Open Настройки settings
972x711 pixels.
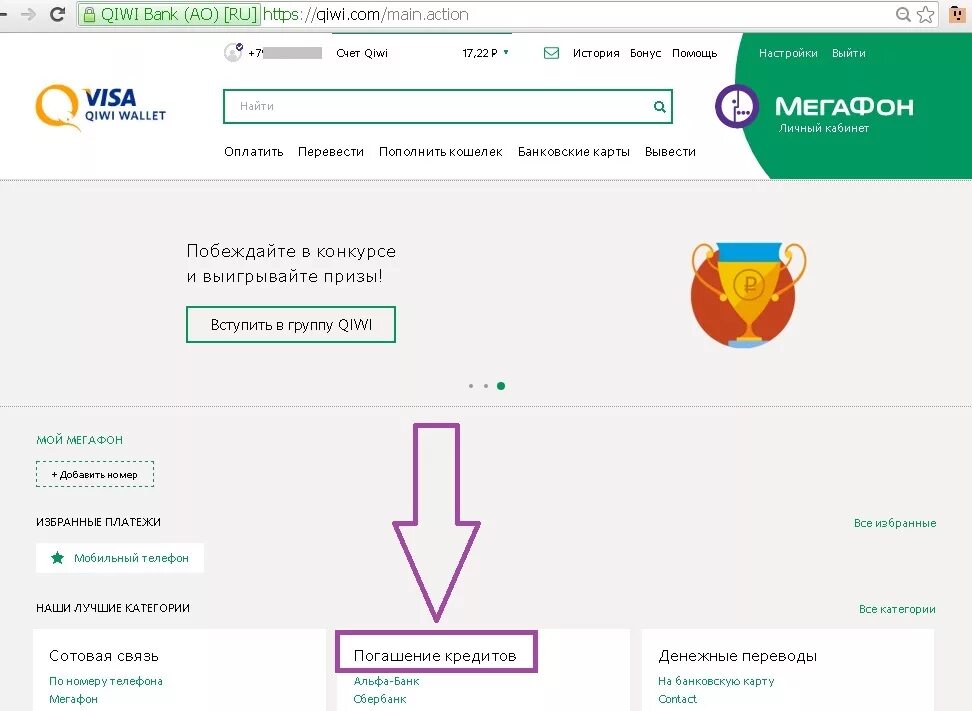click(788, 53)
